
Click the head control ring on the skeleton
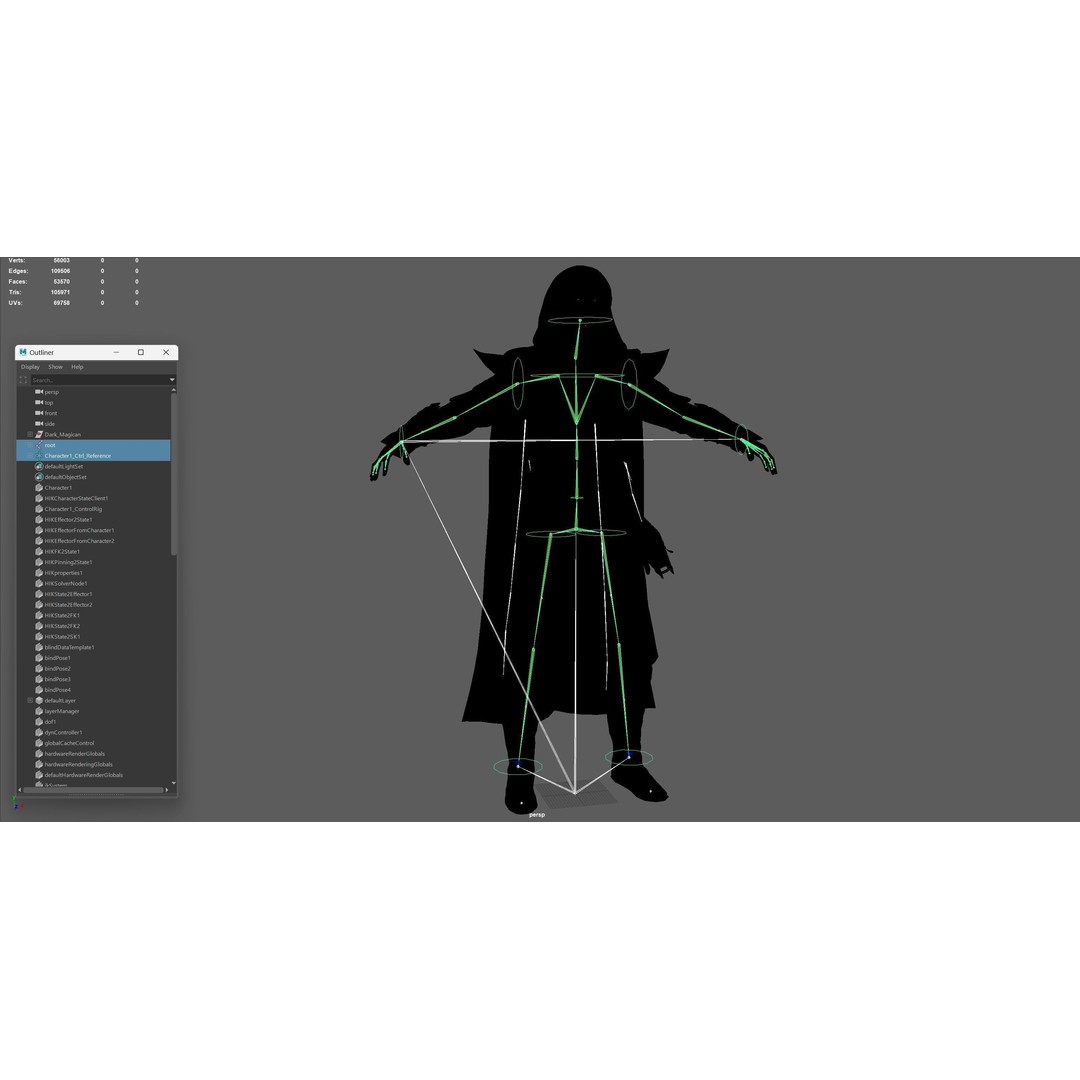click(x=580, y=320)
